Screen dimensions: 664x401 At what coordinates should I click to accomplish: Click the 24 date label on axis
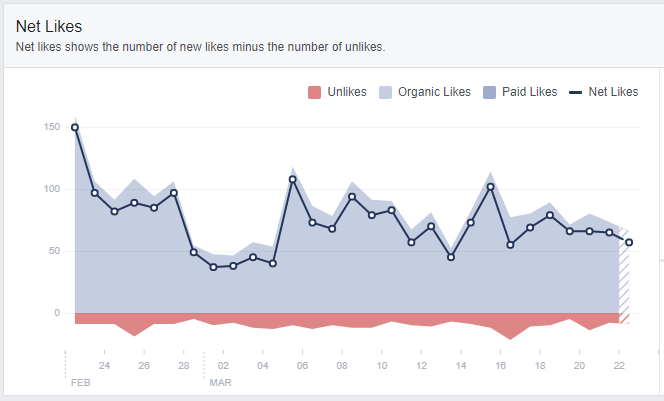tap(104, 365)
